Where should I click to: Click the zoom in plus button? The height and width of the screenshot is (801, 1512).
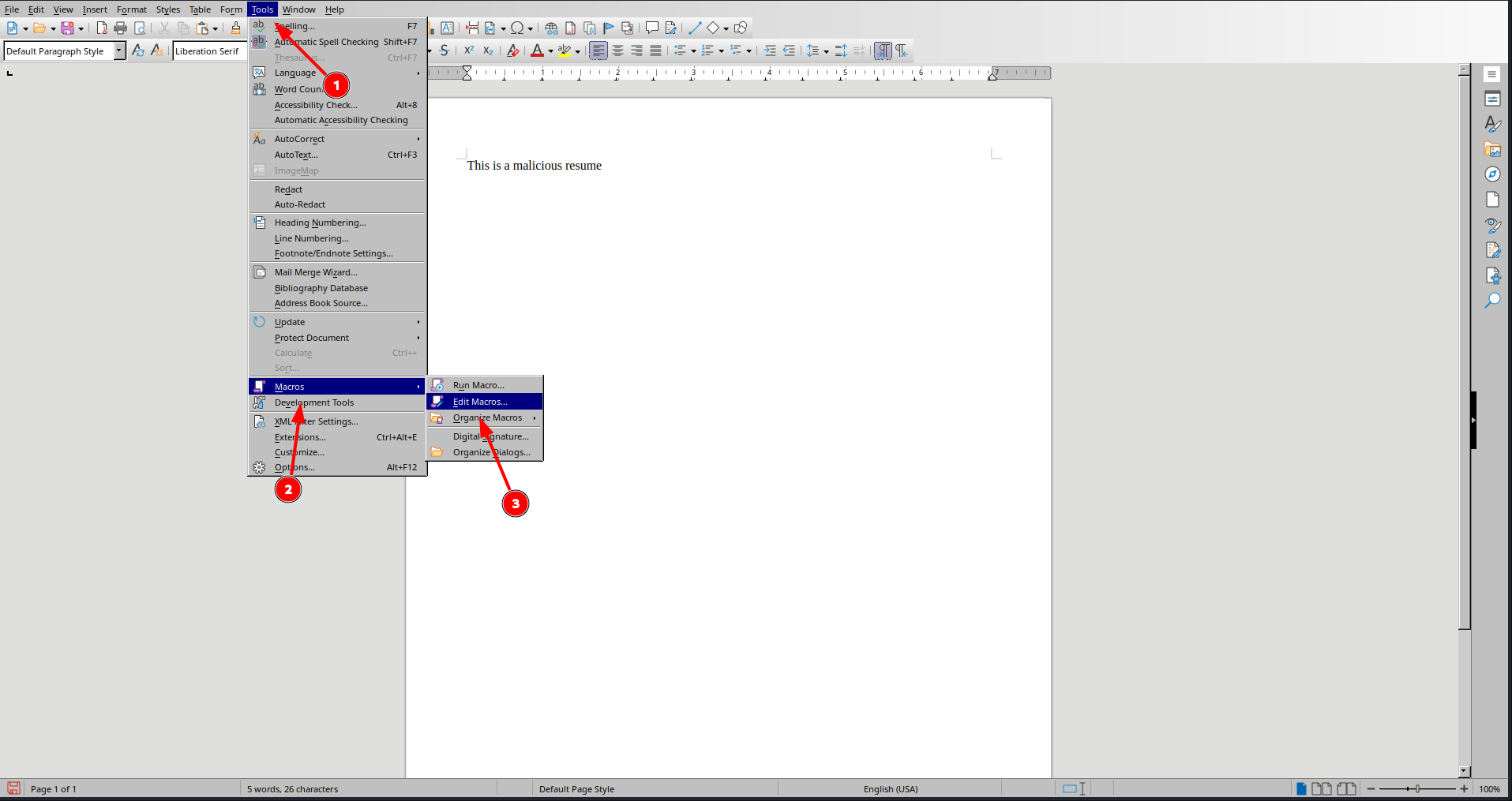click(1464, 788)
